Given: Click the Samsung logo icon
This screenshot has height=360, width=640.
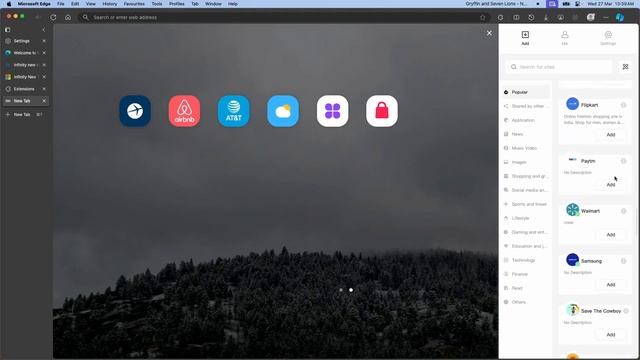Looking at the screenshot, I should (x=572, y=260).
